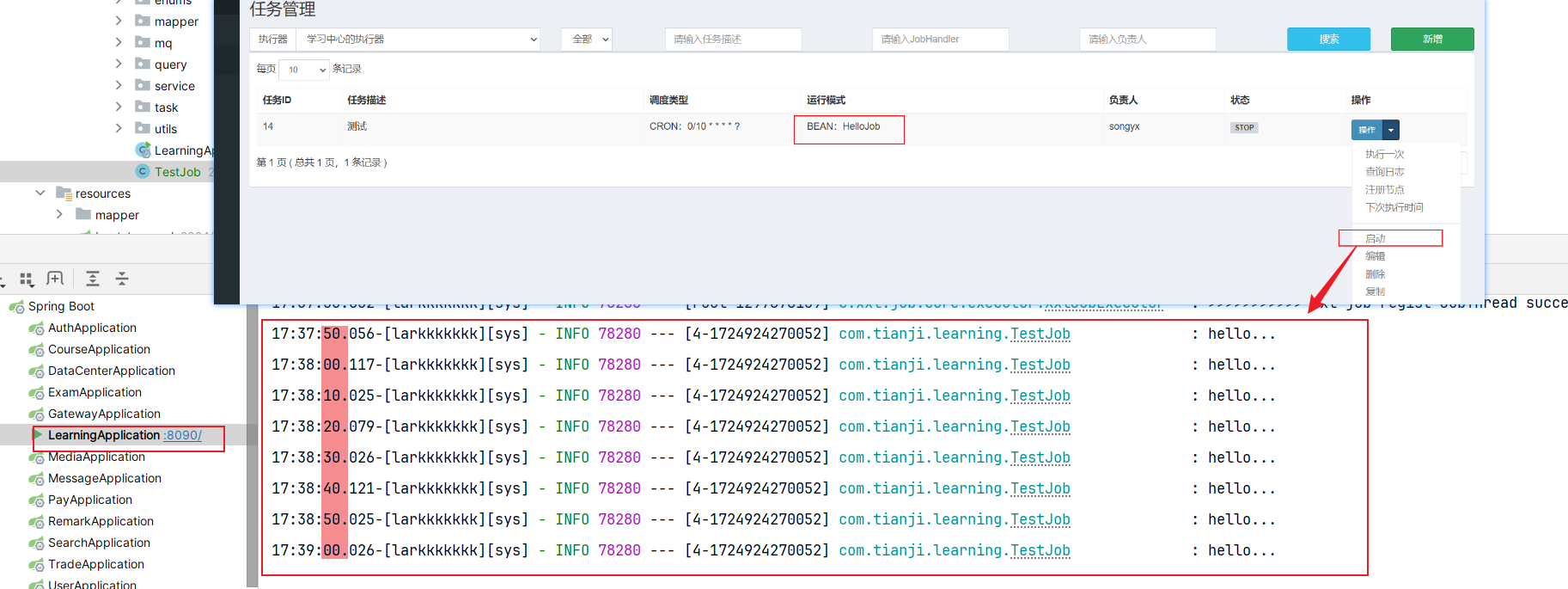Expand the task folder chevron
The image size is (1568, 589).
[x=119, y=107]
